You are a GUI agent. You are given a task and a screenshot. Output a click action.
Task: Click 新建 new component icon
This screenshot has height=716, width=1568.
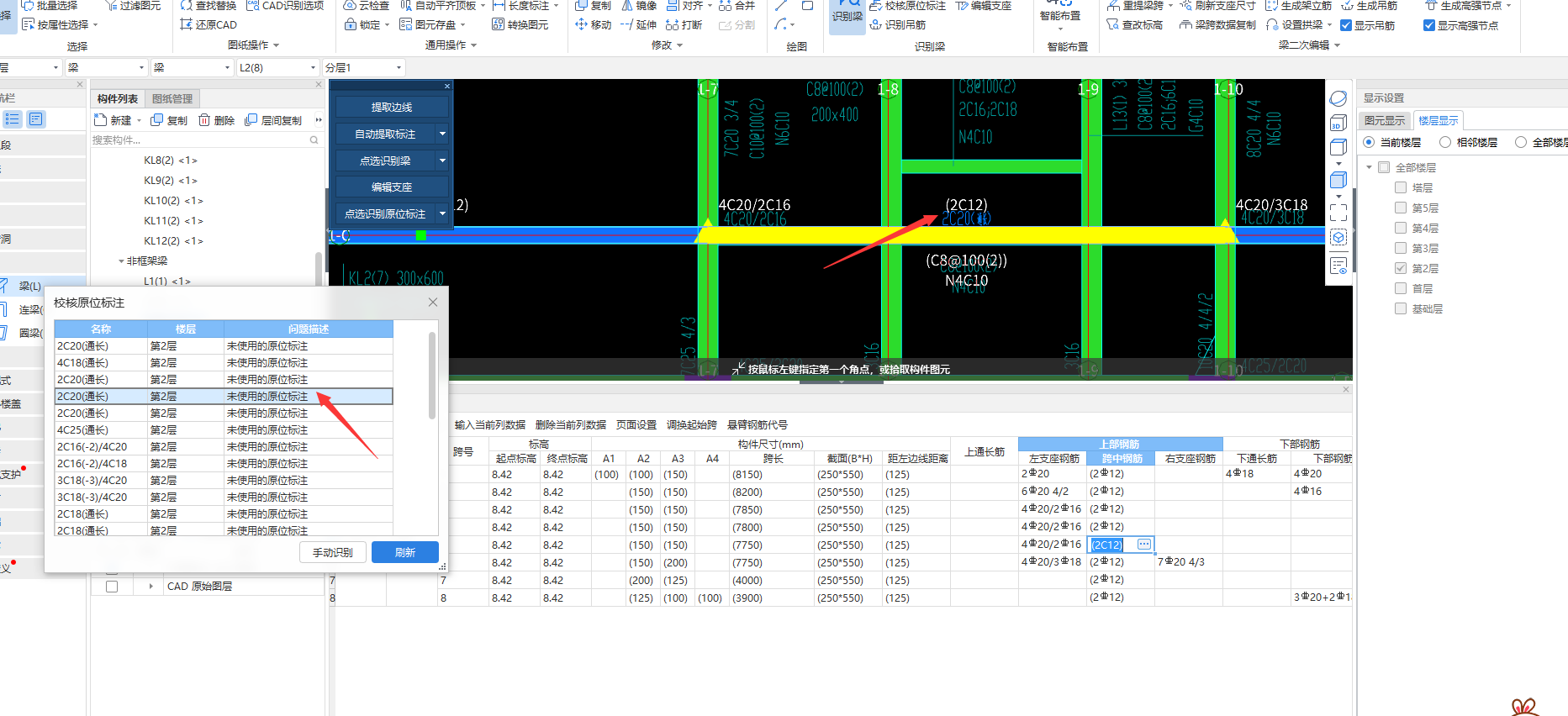point(113,120)
